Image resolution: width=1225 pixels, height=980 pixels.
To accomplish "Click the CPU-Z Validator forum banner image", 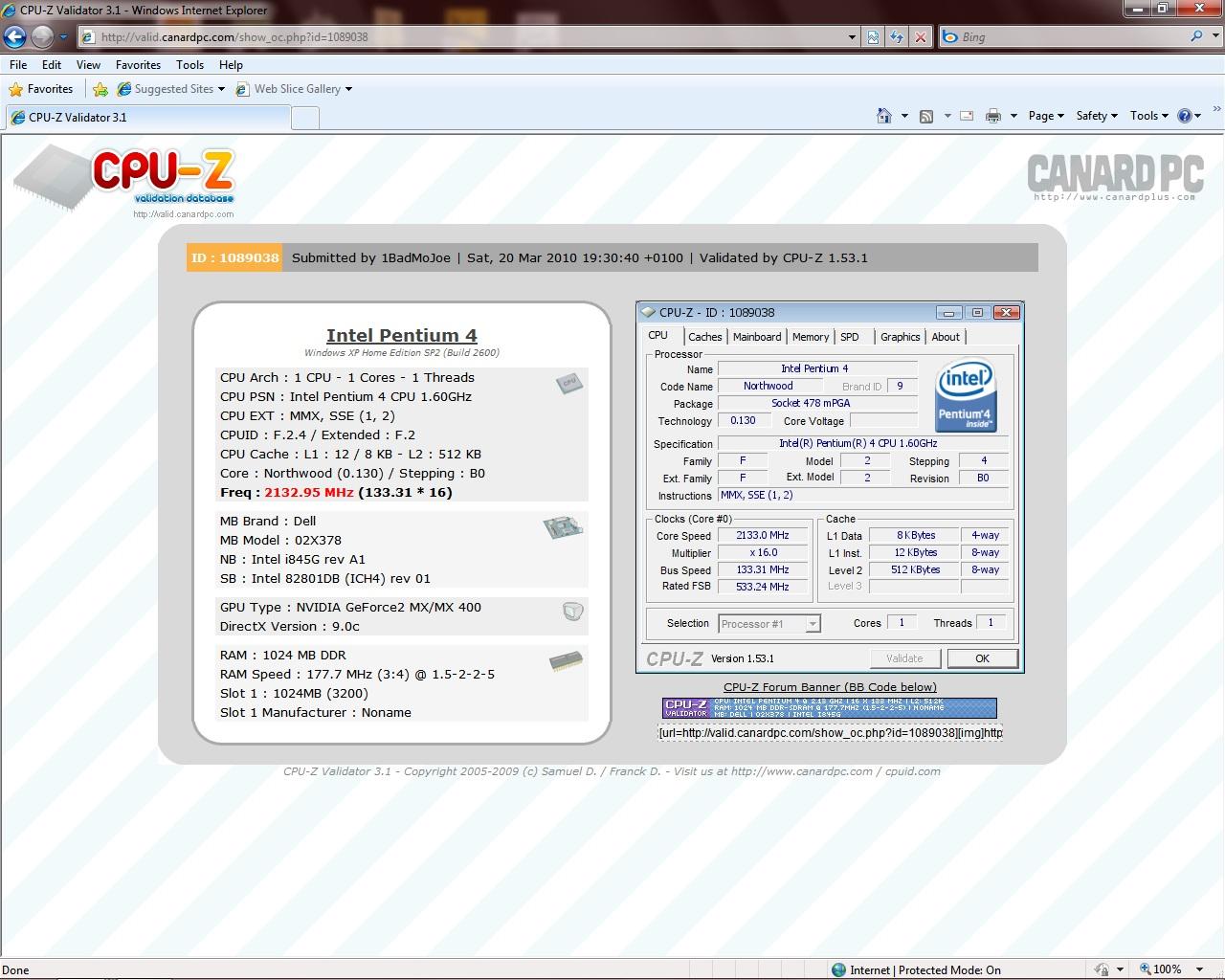I will pyautogui.click(x=830, y=708).
